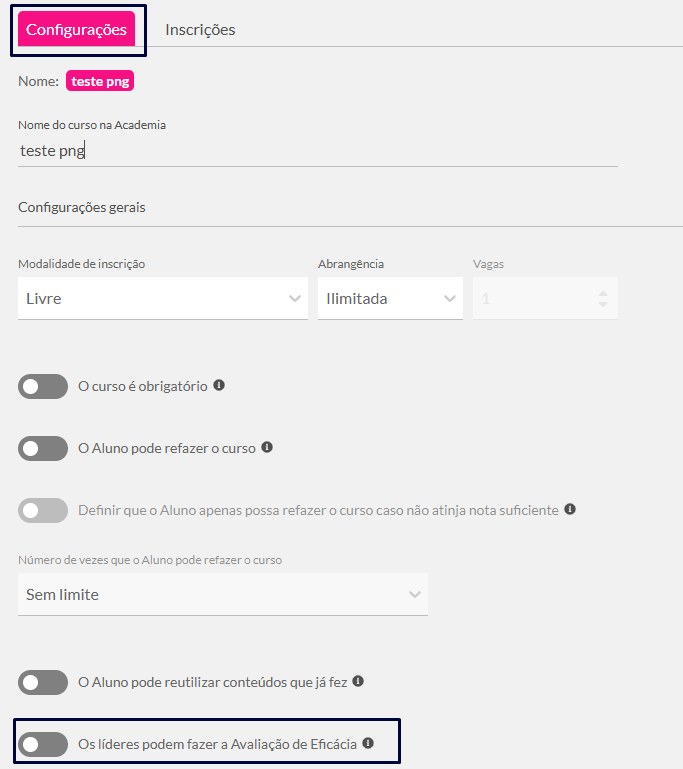Enable 'O Aluno pode refazer o curso' switch
Image resolution: width=683 pixels, height=769 pixels.
43,448
